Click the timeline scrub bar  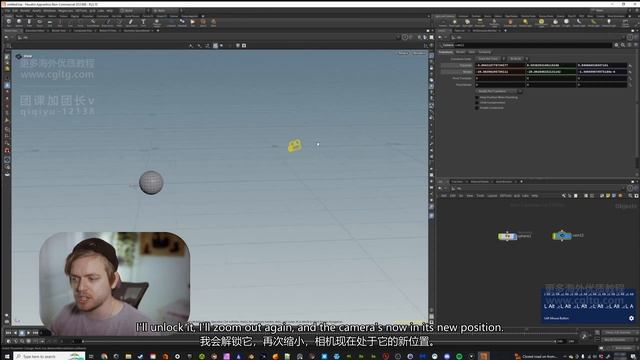[318, 341]
